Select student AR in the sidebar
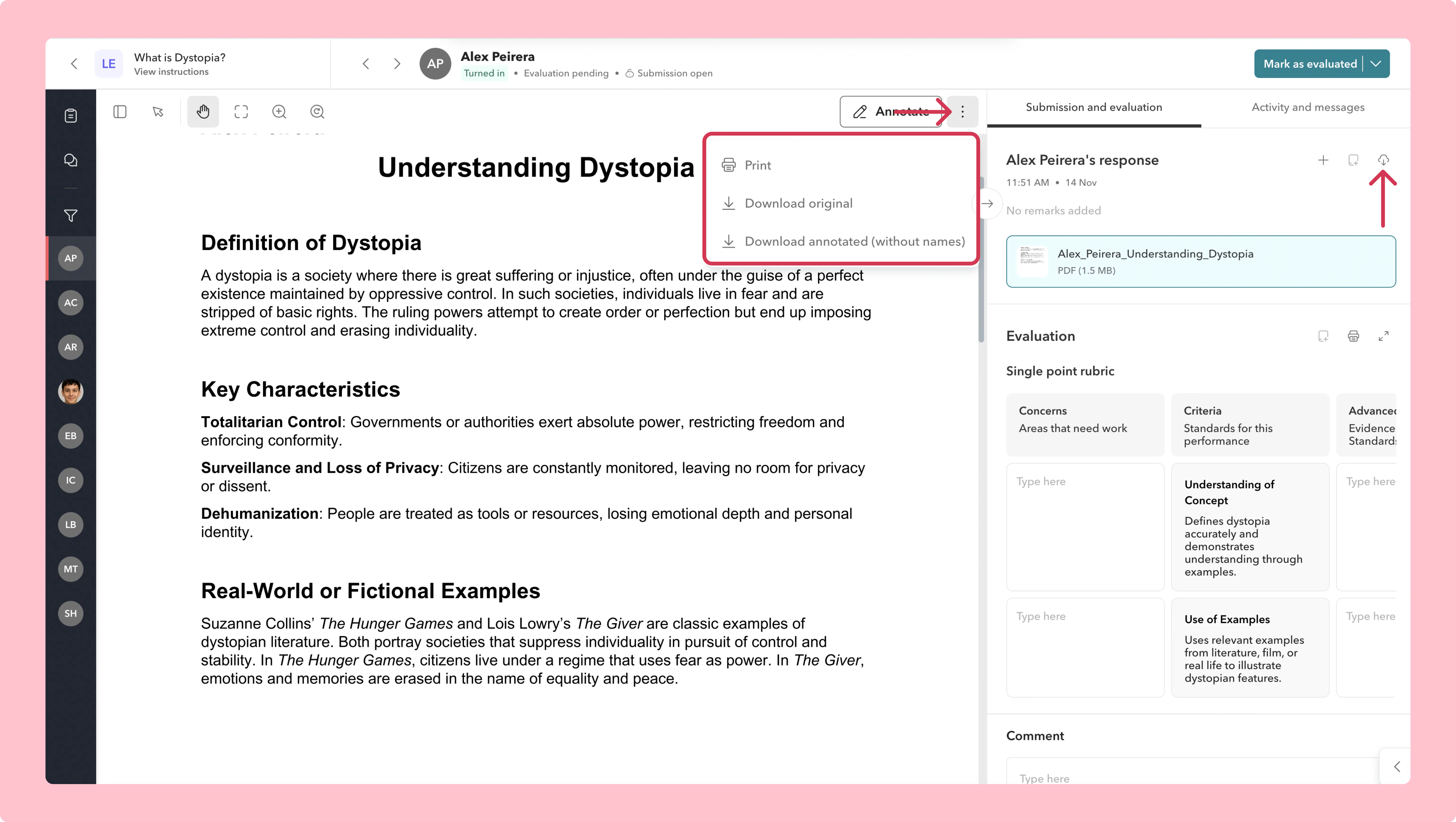This screenshot has width=1456, height=822. (x=71, y=347)
